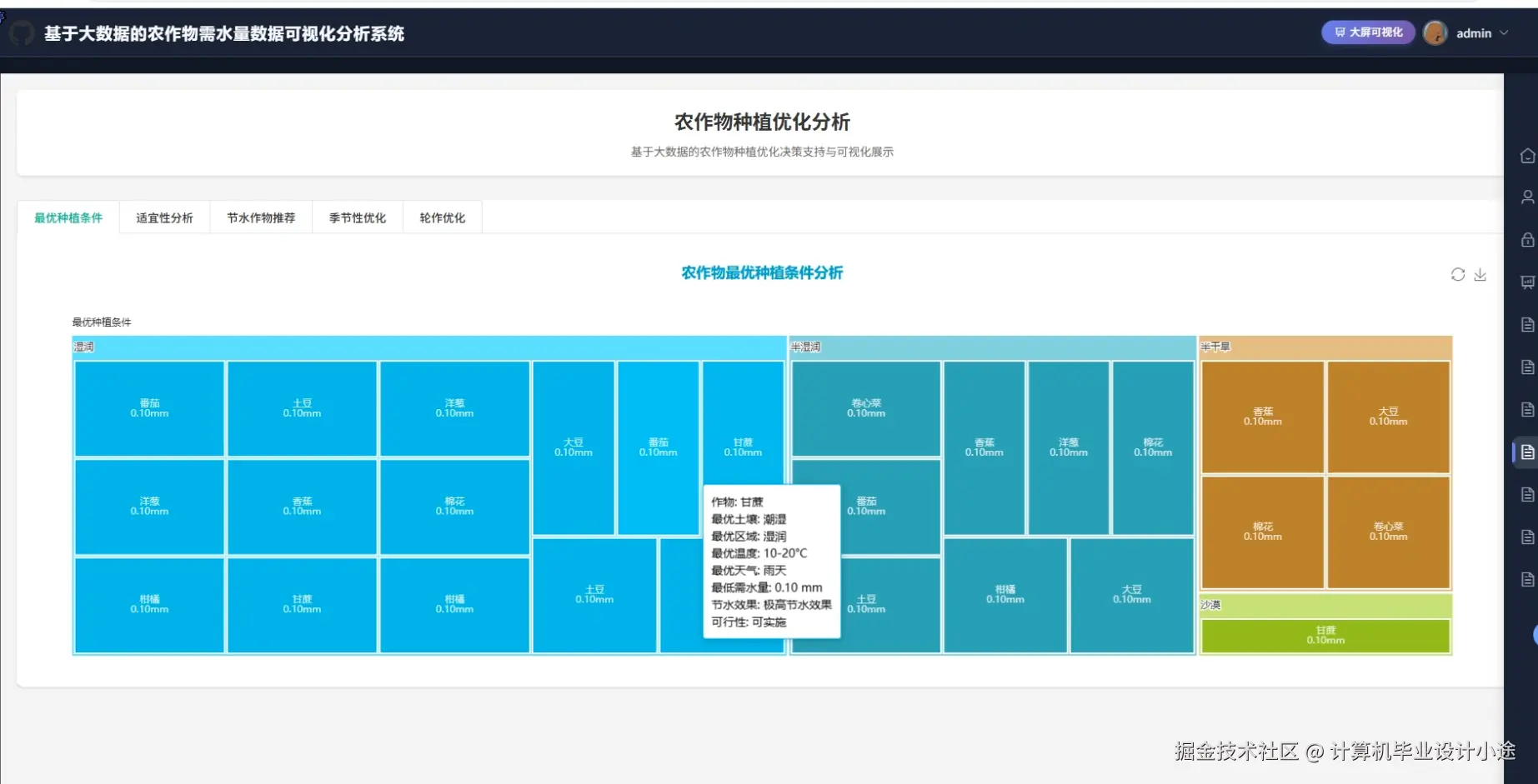
Task: Click the admin username in the header
Action: tap(1473, 33)
